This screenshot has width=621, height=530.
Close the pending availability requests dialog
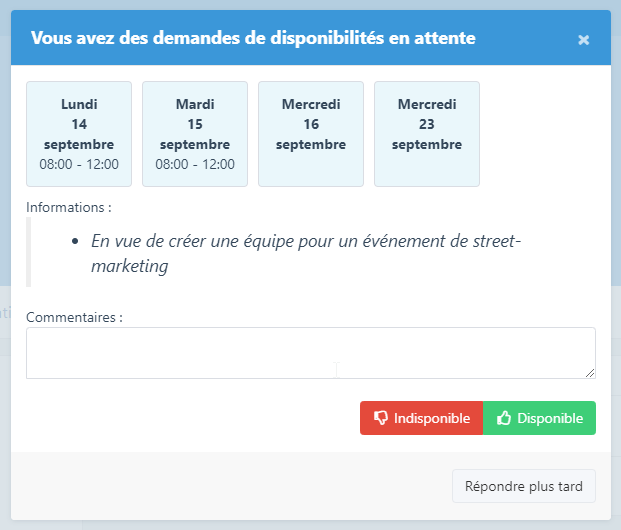(583, 40)
